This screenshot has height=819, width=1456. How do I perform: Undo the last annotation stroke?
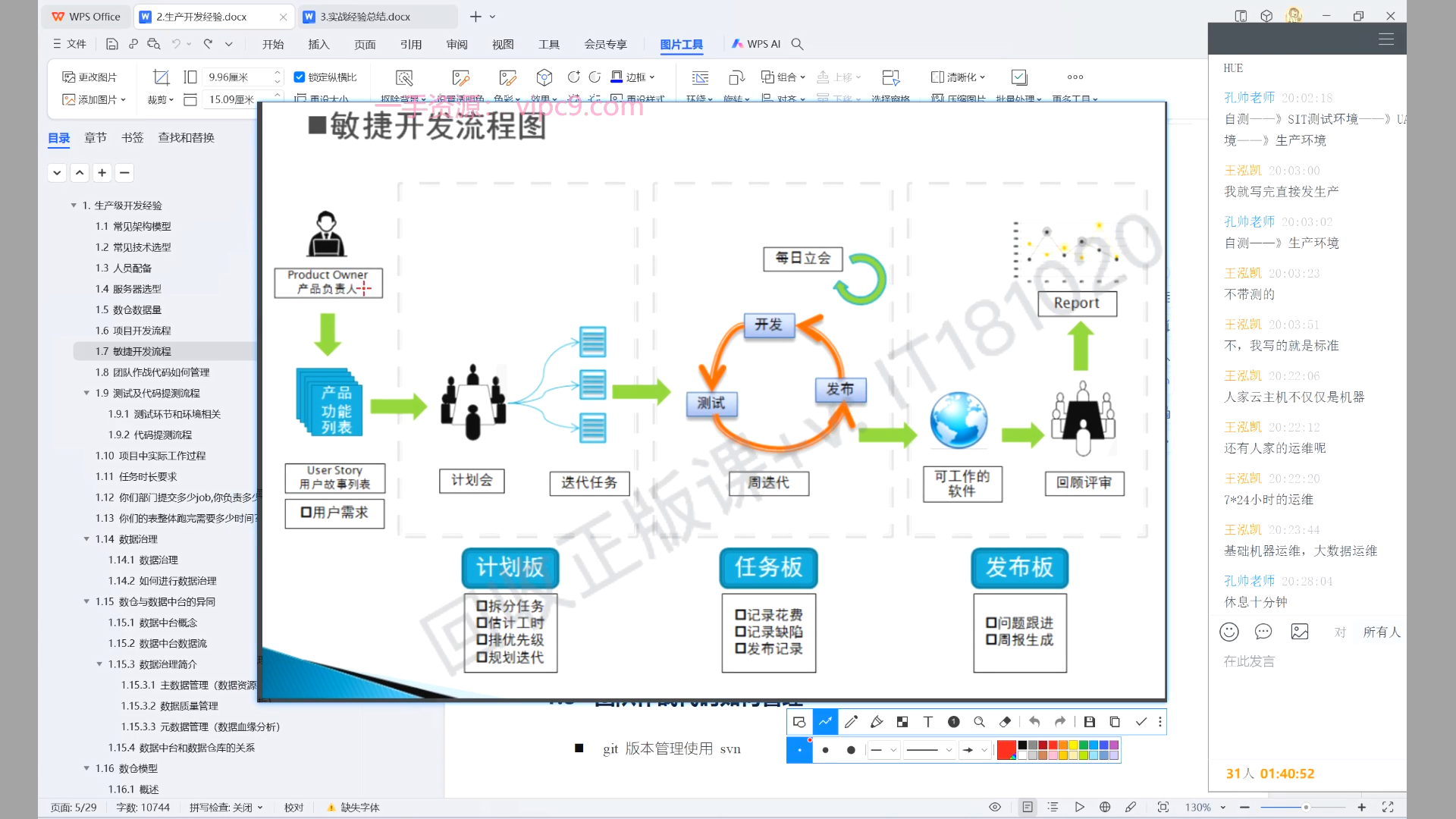pos(1034,722)
